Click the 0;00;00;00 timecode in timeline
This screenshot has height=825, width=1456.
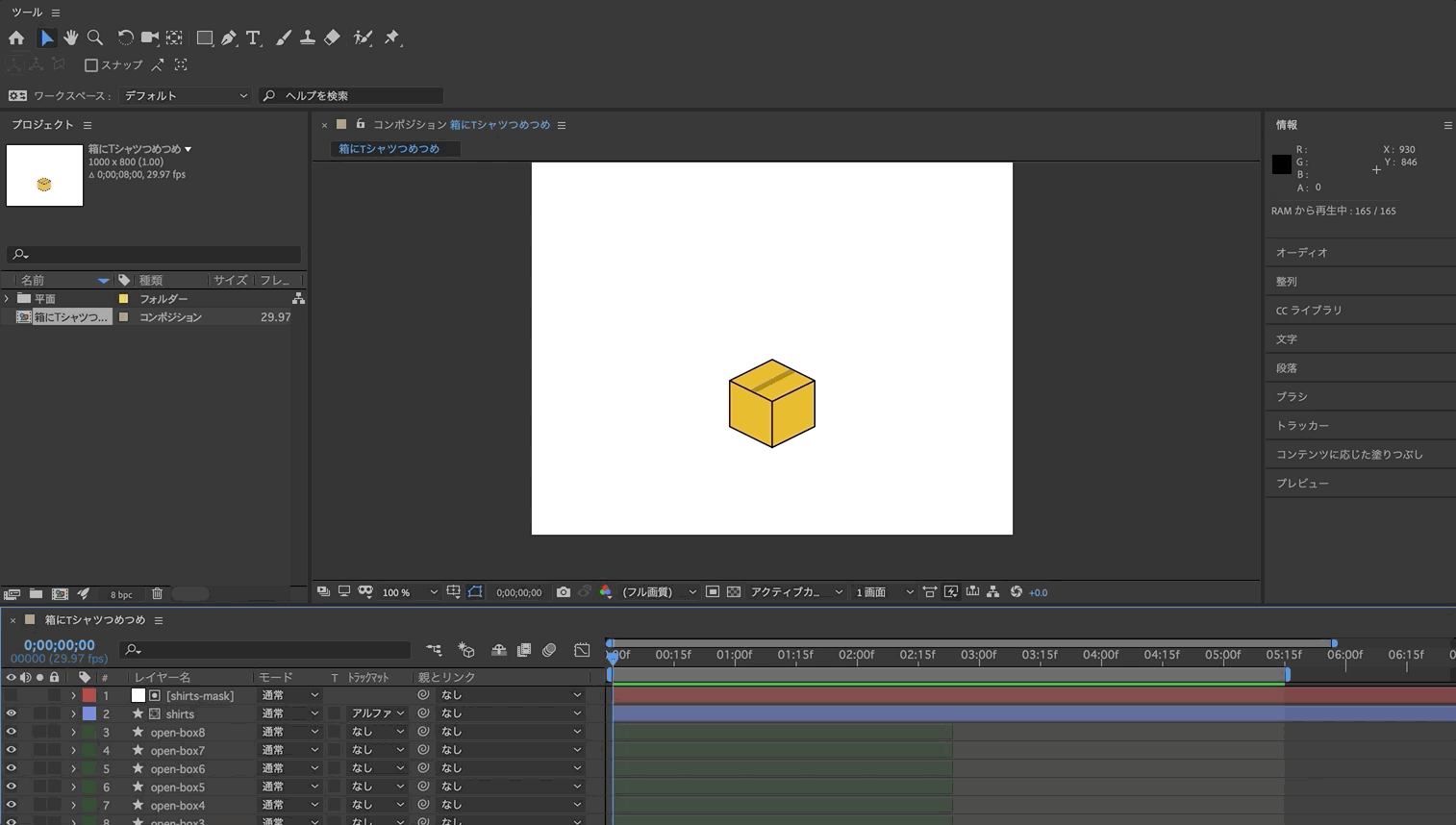(x=60, y=645)
